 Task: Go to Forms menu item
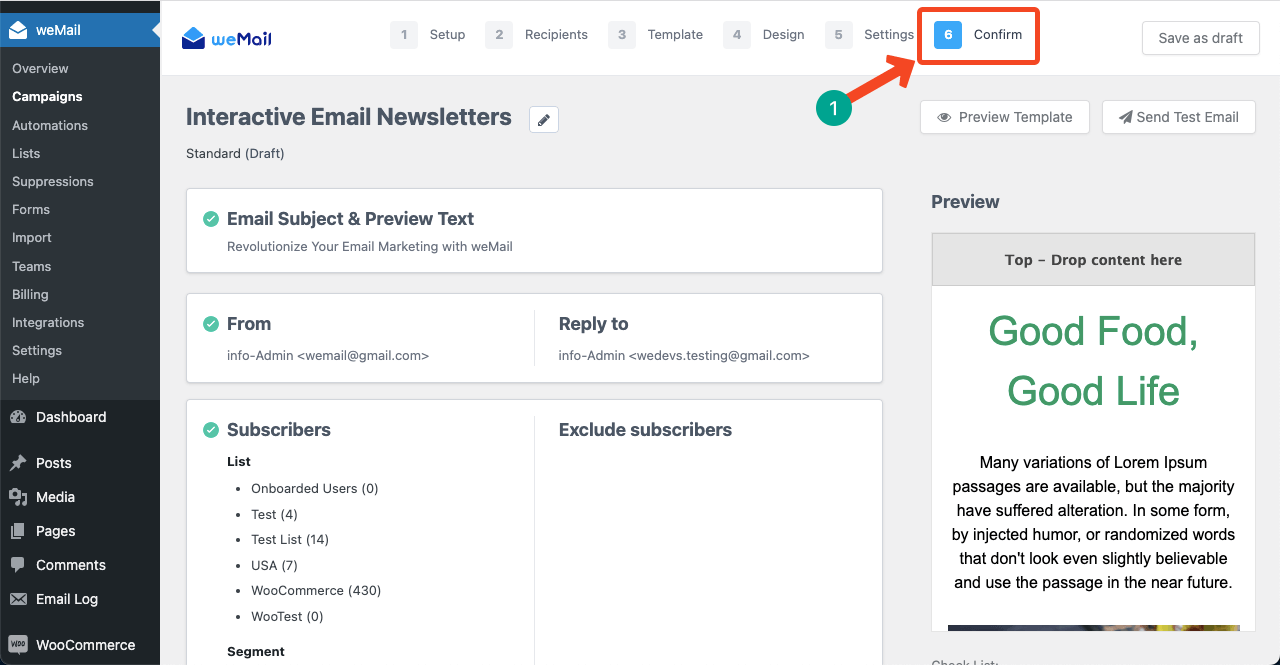(x=31, y=209)
